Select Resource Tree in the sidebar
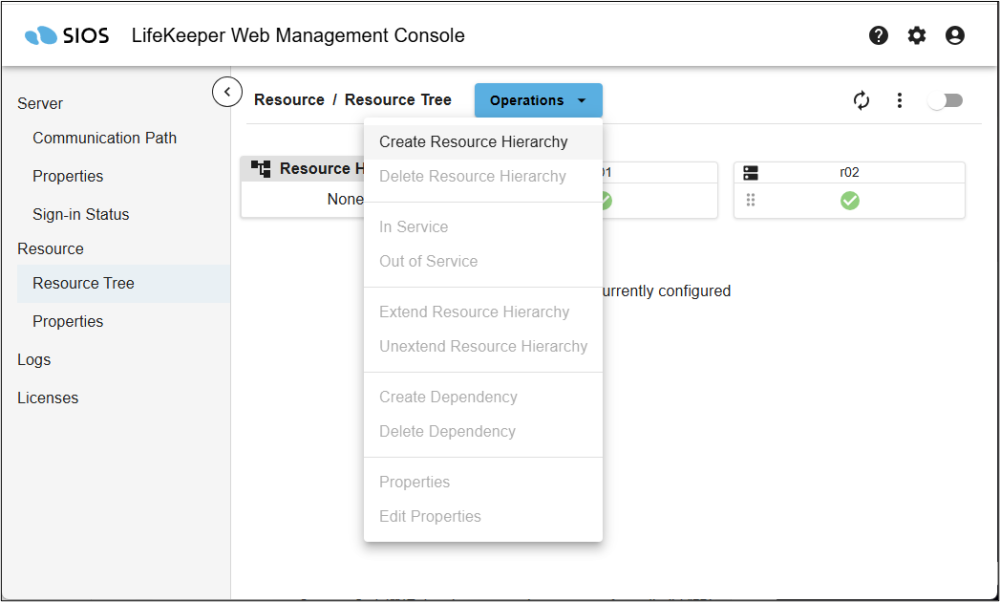 (83, 283)
